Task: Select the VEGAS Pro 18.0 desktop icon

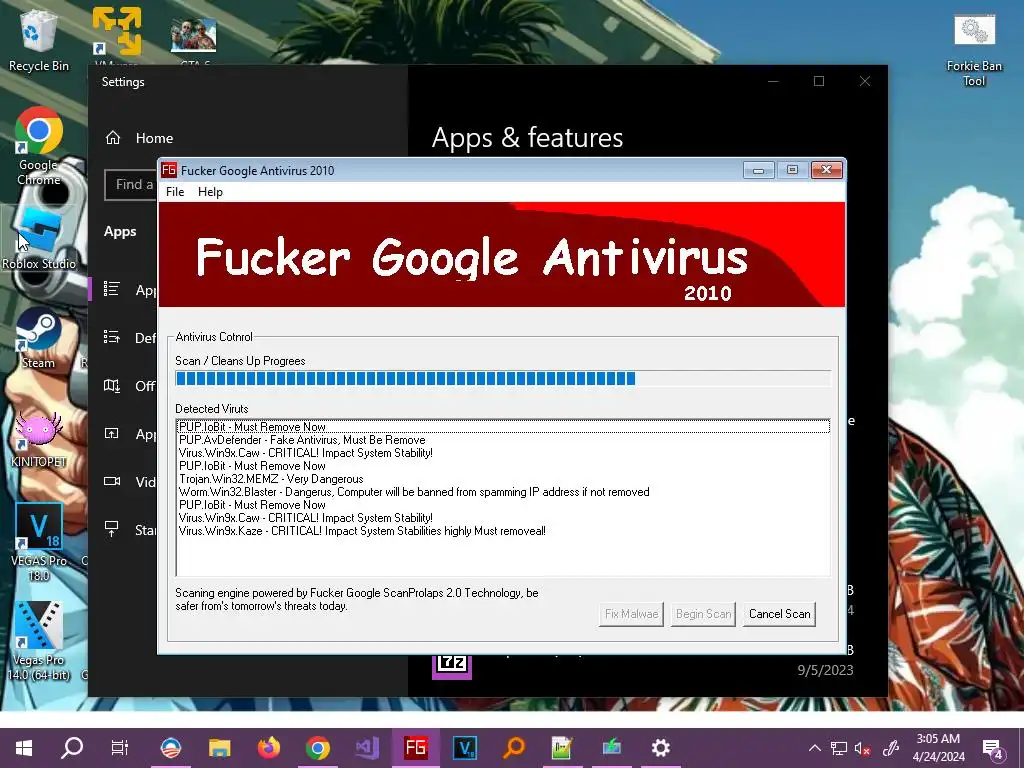Action: tap(39, 542)
